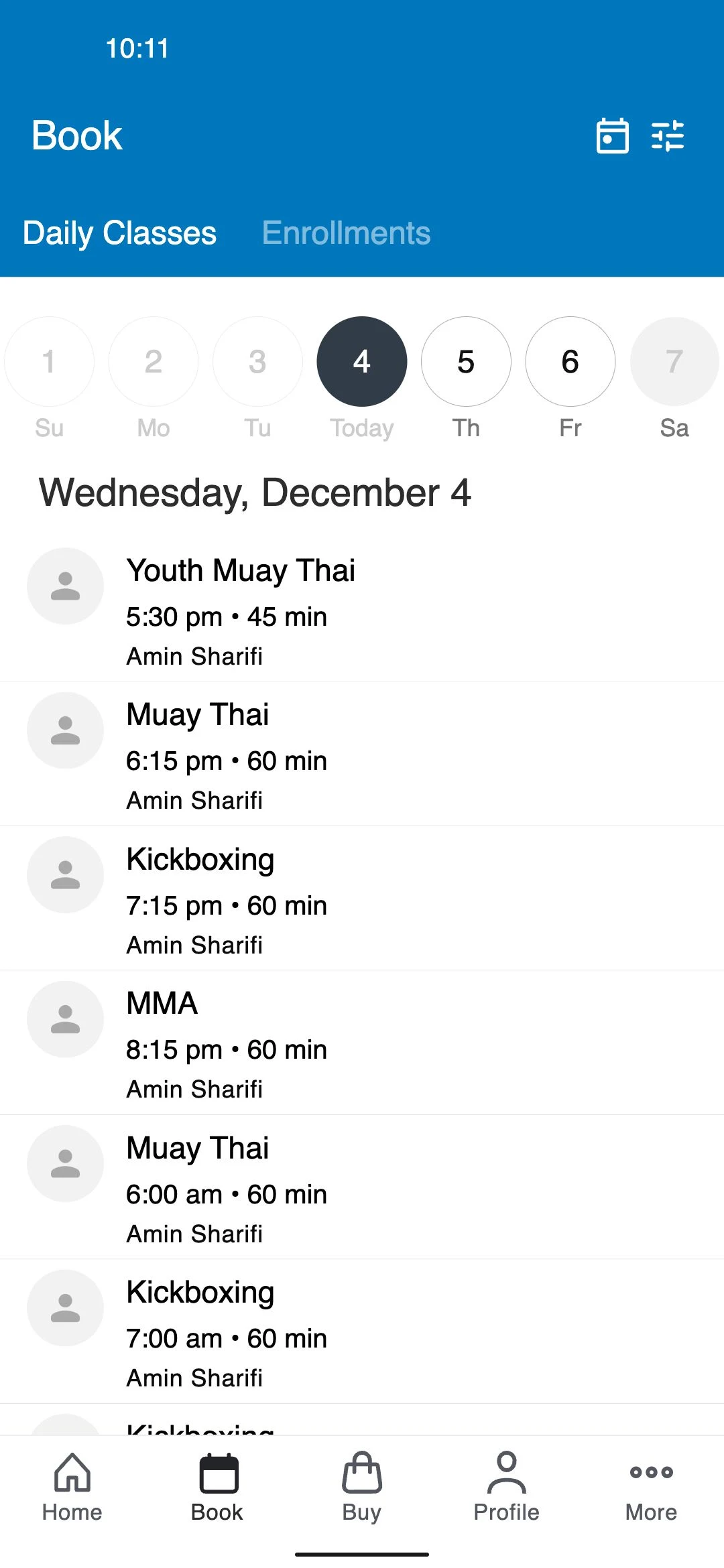Open the Muay Thai 6:15 pm class
This screenshot has width=724, height=1568.
point(362,754)
